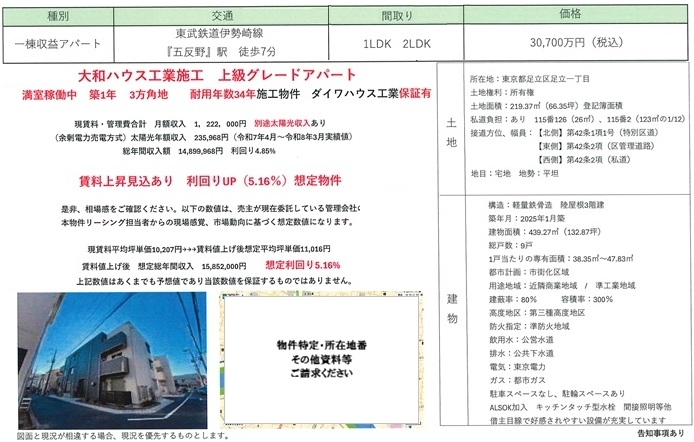Screen dimensions: 694x442
Task: Click the 【東側】第42条2項(区管理道路) line
Action: pyautogui.click(x=596, y=146)
